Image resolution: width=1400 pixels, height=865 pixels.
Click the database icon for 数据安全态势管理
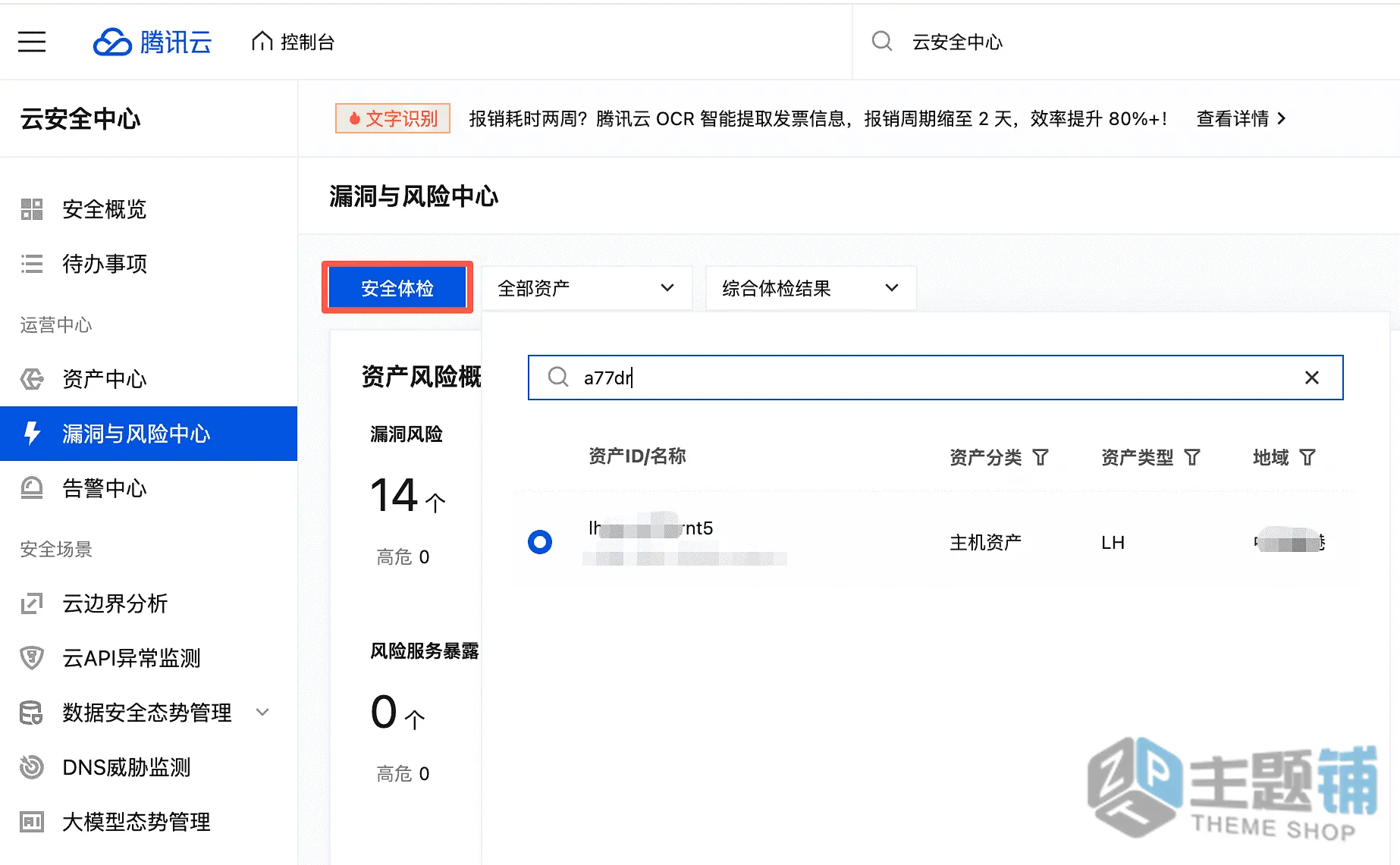pyautogui.click(x=32, y=713)
